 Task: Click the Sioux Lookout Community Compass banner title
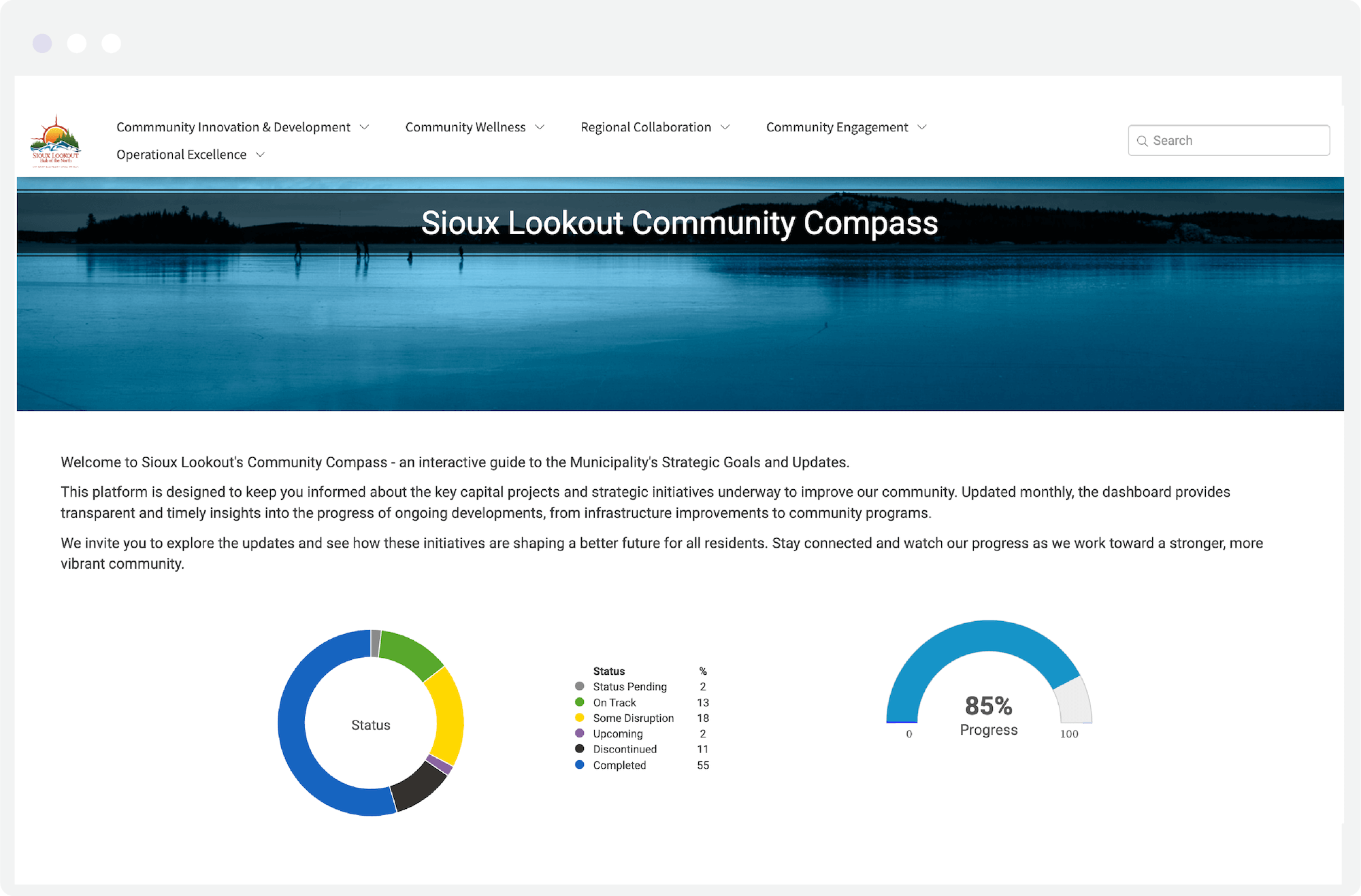[x=680, y=222]
